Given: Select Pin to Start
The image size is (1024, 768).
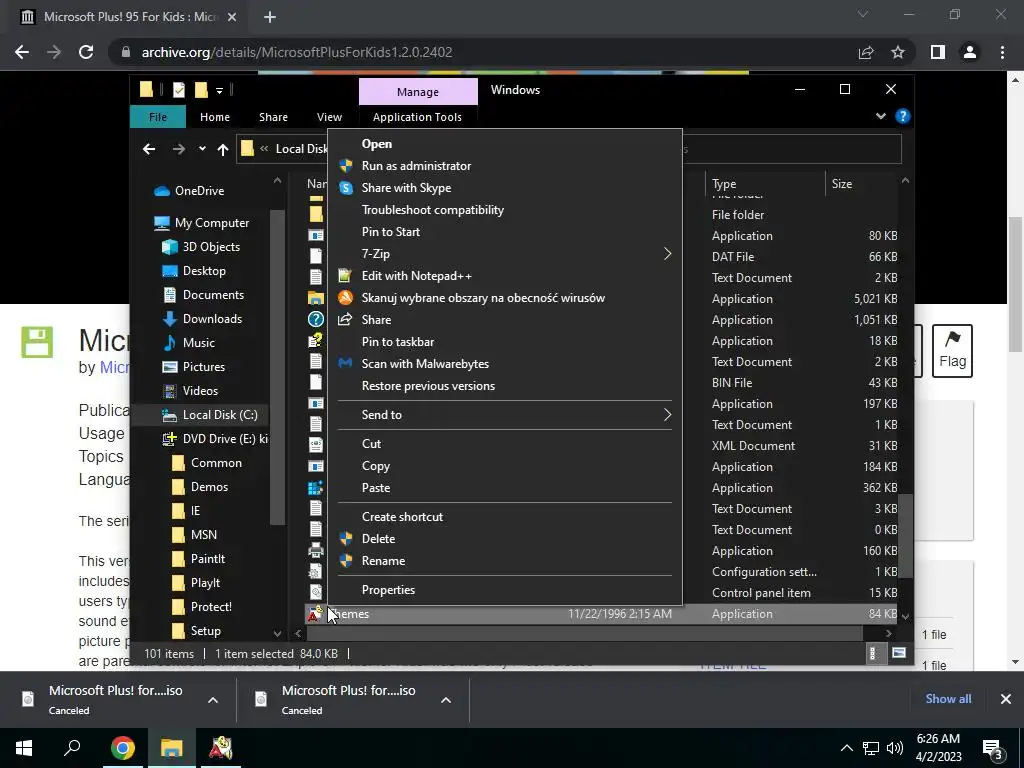Looking at the screenshot, I should click(391, 232).
